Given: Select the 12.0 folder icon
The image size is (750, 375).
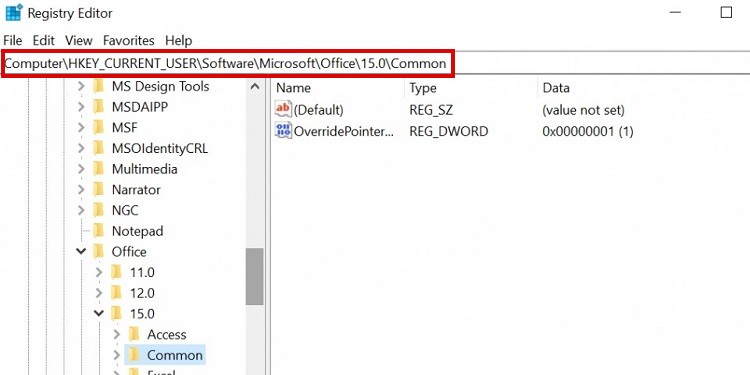Looking at the screenshot, I should [x=116, y=293].
